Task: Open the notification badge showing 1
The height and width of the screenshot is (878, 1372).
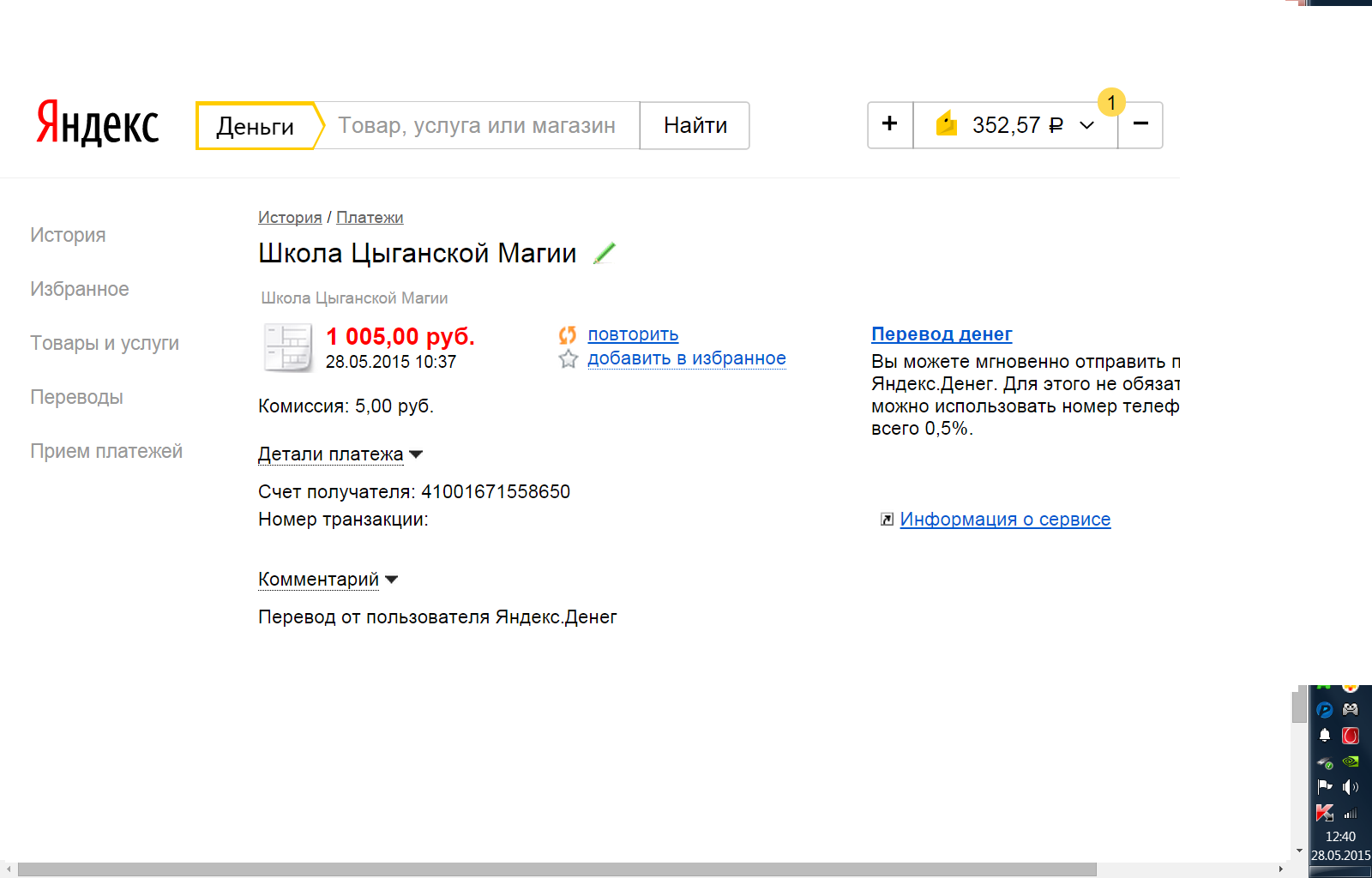Action: [1111, 103]
